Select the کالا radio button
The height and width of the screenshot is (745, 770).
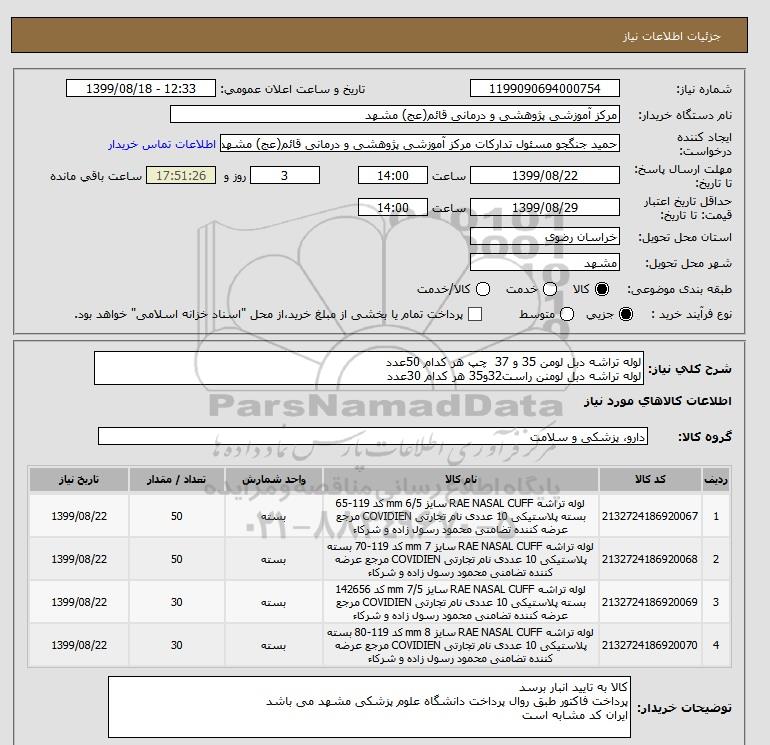(602, 289)
